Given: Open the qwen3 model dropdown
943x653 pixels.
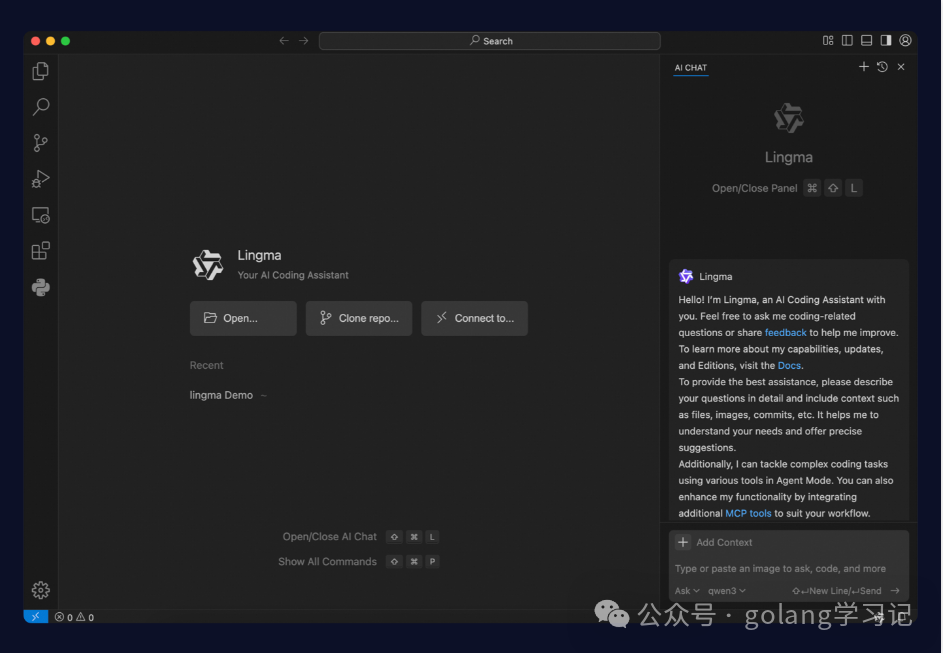Looking at the screenshot, I should click(726, 591).
